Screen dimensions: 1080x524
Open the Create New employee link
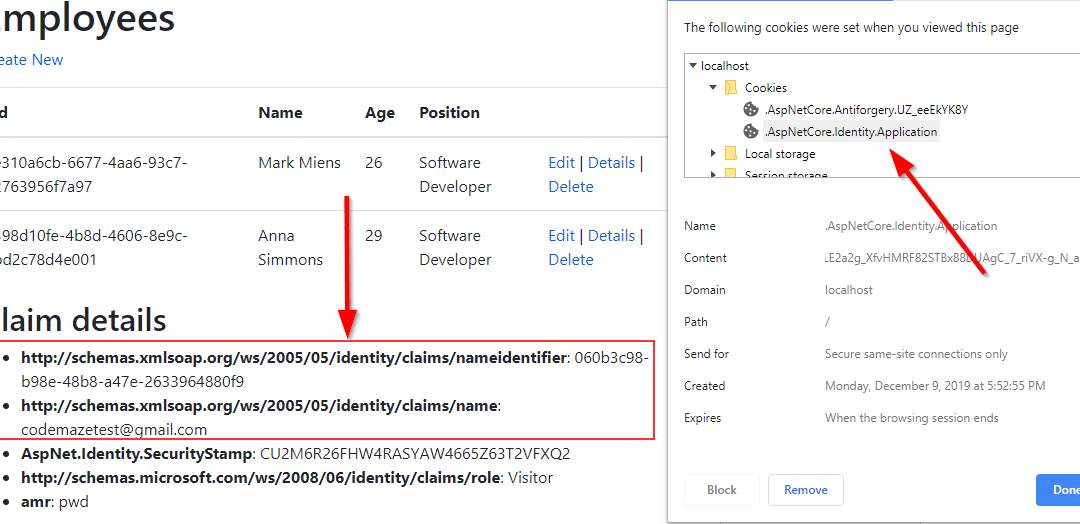30,60
